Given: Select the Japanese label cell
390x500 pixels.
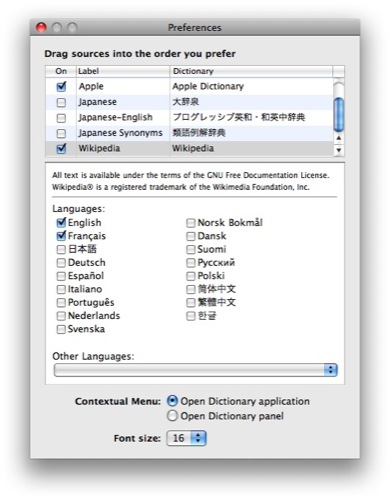Looking at the screenshot, I should (x=123, y=102).
